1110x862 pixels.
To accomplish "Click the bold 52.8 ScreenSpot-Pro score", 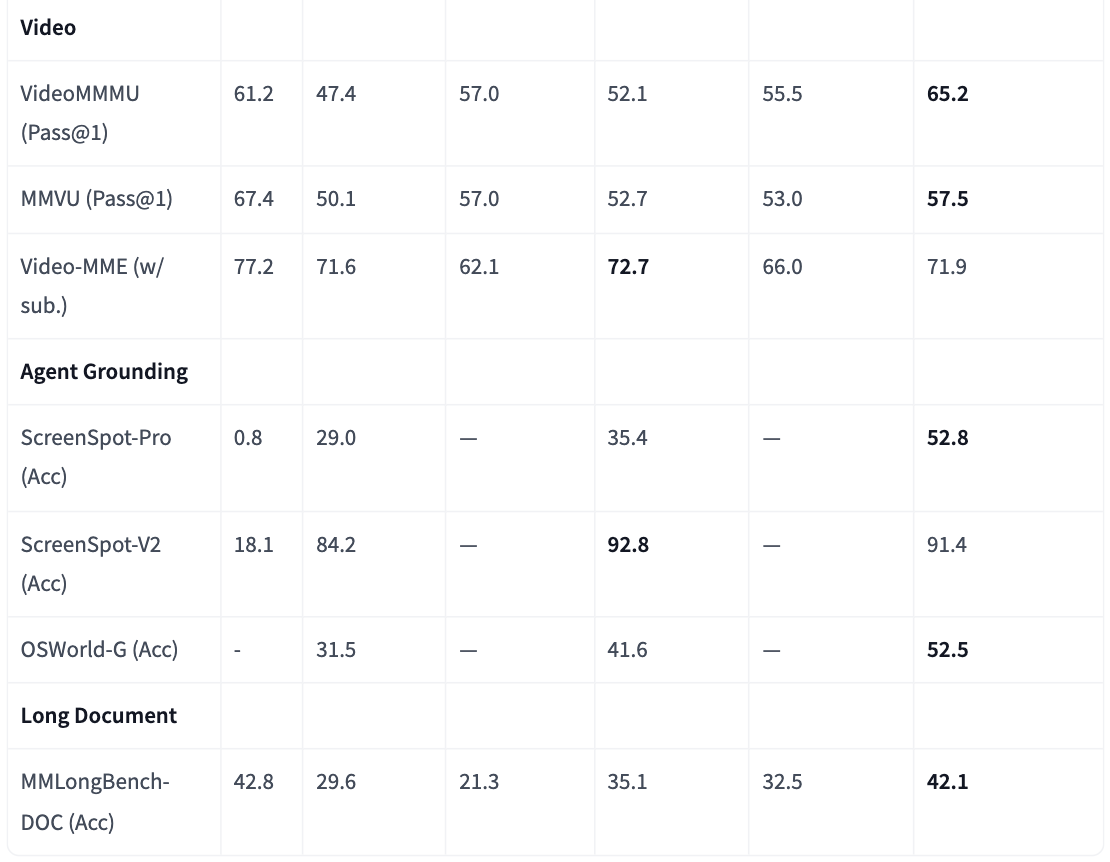I will [947, 438].
